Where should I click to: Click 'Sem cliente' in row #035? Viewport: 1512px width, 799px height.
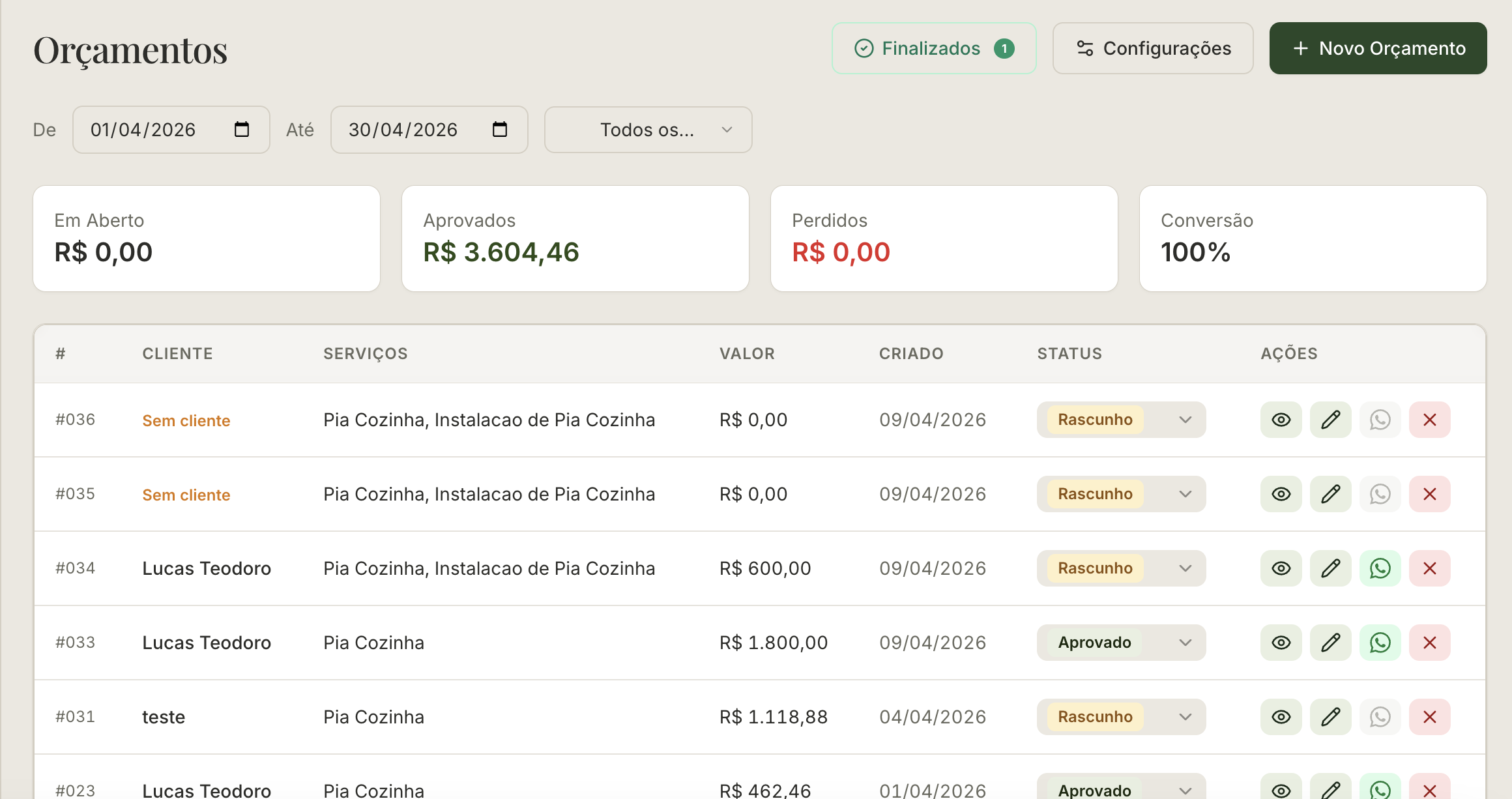pos(186,495)
